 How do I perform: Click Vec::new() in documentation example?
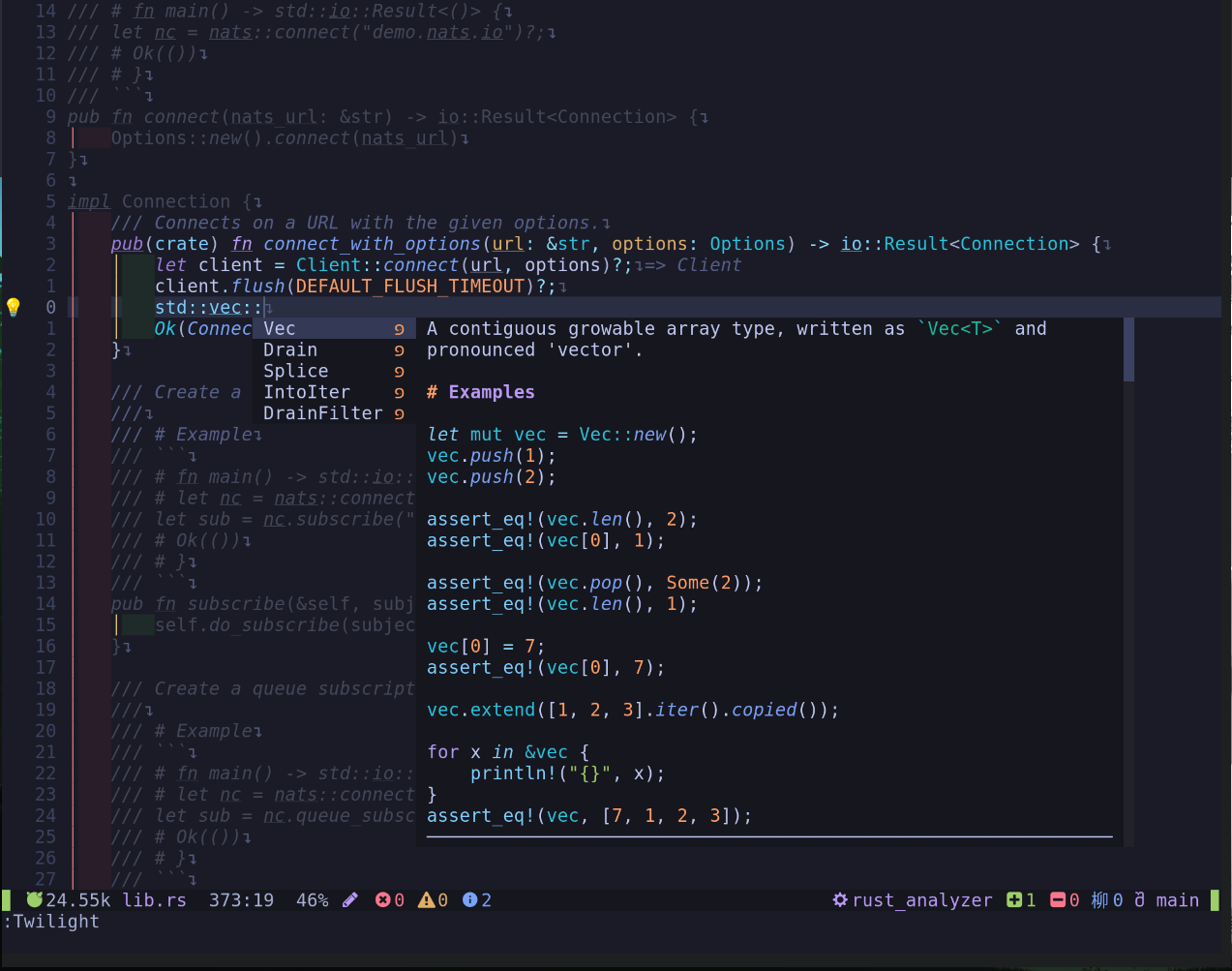coord(639,435)
